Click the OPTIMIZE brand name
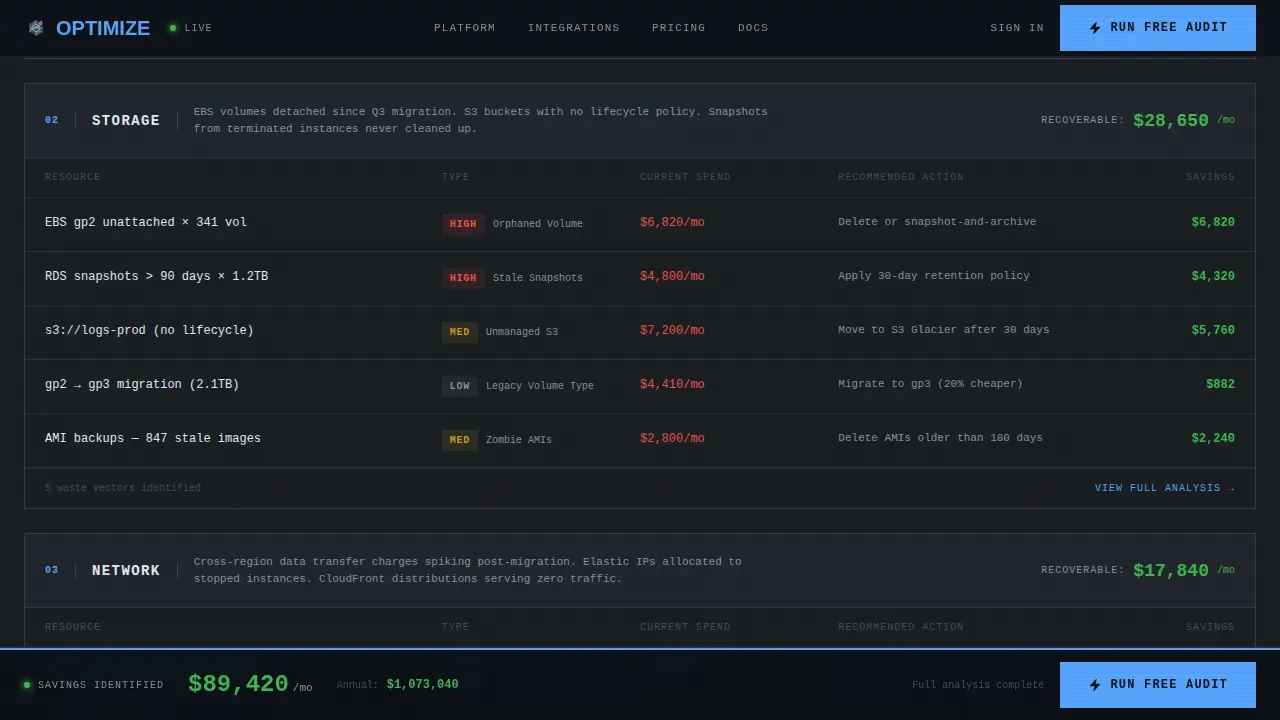 [x=103, y=28]
